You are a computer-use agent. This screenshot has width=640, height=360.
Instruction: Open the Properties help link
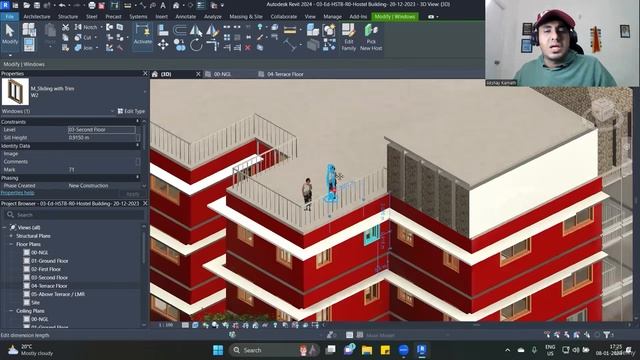coord(18,193)
